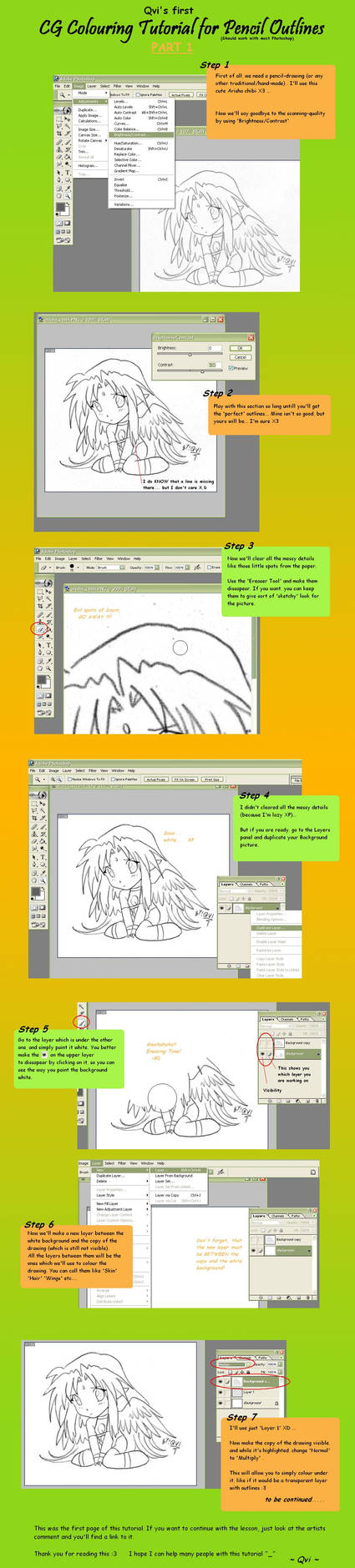Select the Magic Wand tool in Step 3 toolbox
355x1568 pixels.
point(48,598)
